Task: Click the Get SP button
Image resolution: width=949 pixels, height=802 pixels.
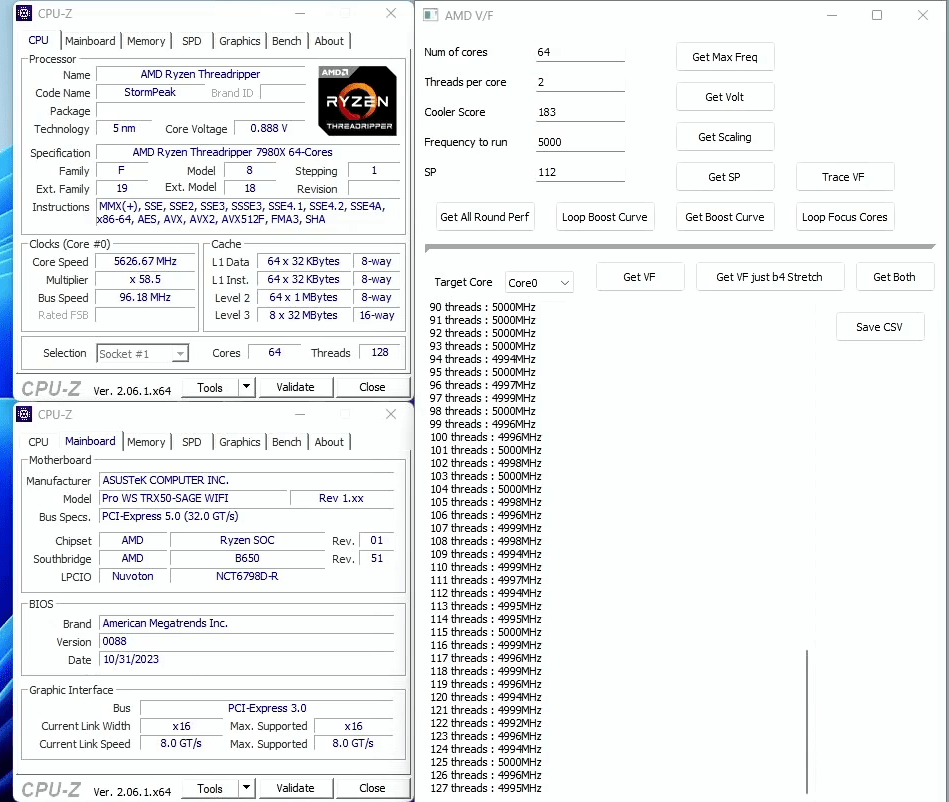Action: [724, 177]
